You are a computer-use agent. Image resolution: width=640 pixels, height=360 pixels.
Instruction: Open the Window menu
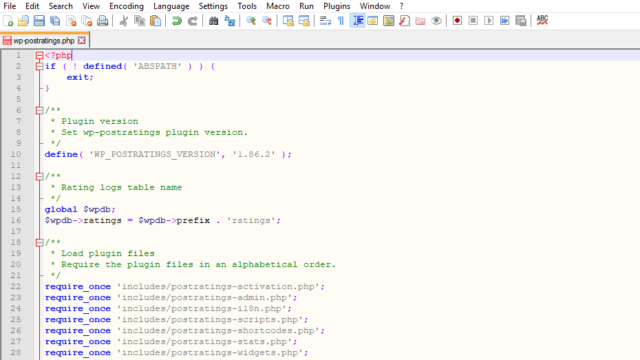pyautogui.click(x=375, y=6)
